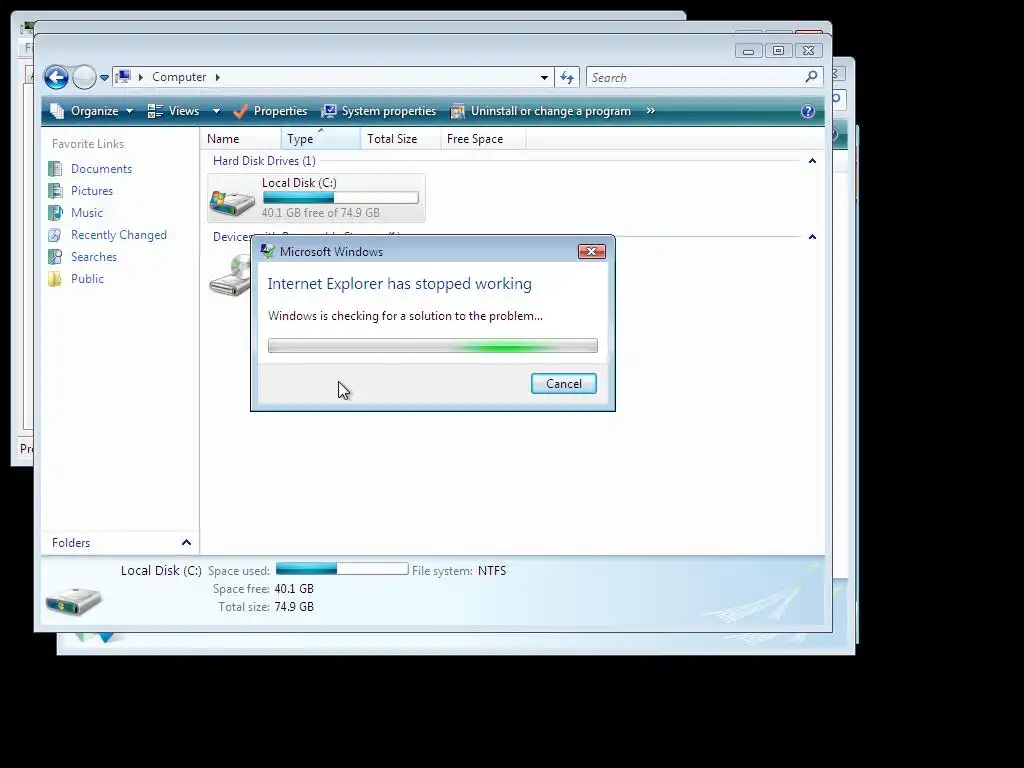Image resolution: width=1024 pixels, height=768 pixels.
Task: Open the recent pages arrow beside Forward
Action: (104, 78)
